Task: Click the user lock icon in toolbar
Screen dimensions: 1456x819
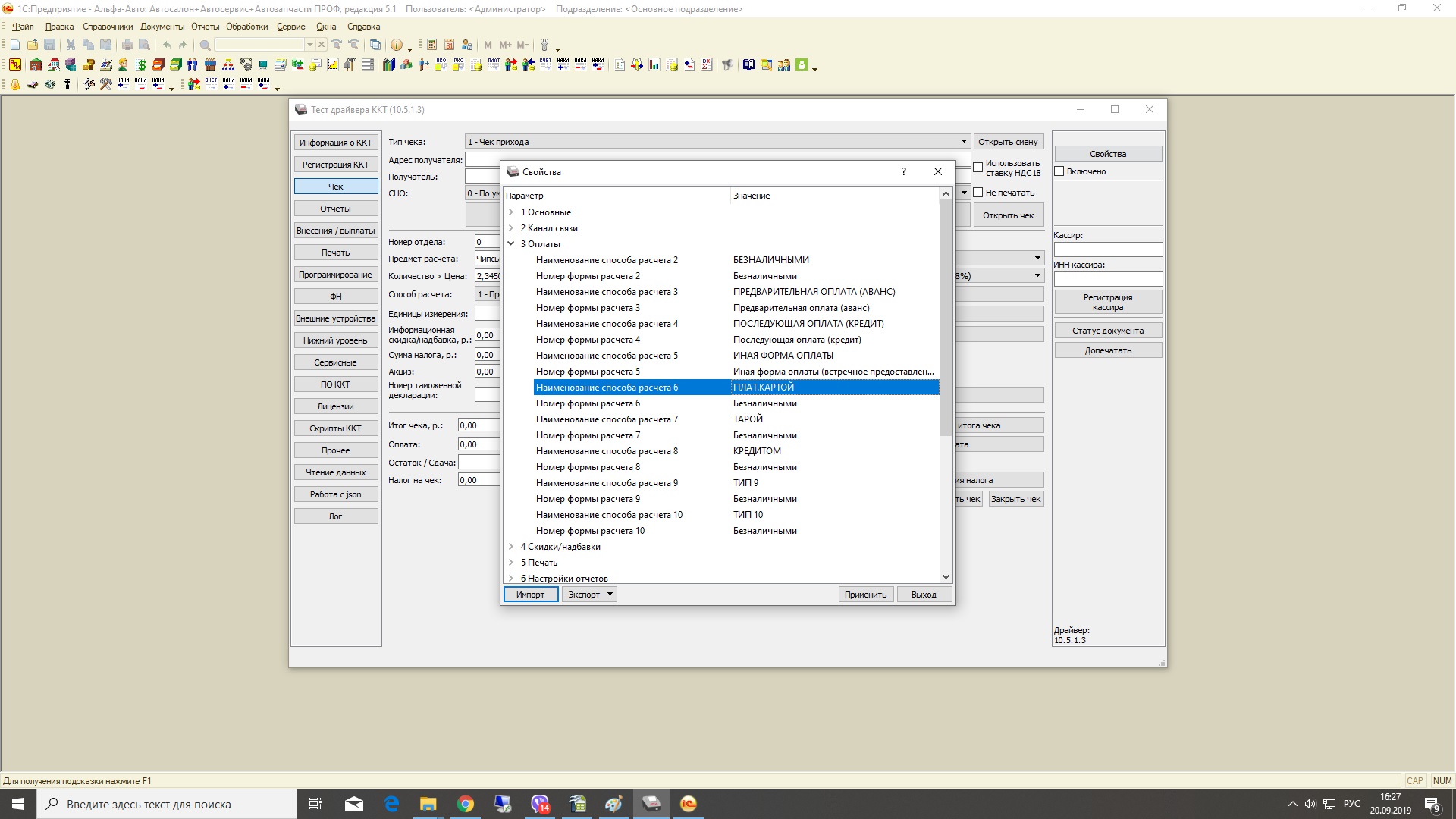Action: click(x=466, y=45)
